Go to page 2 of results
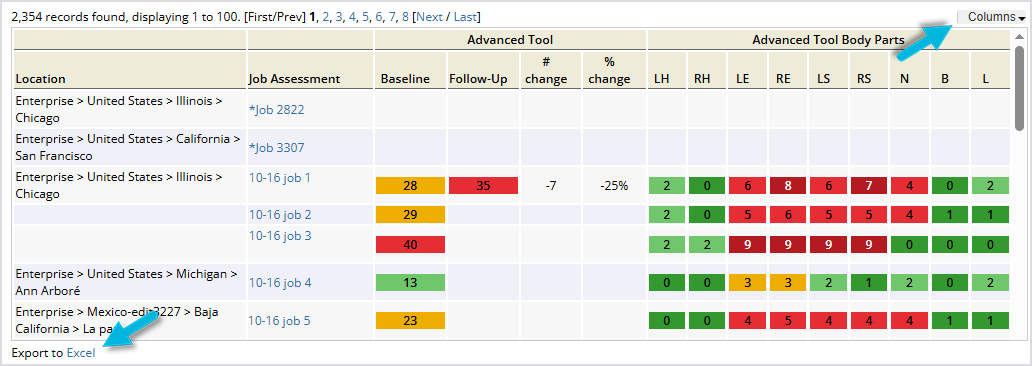The height and width of the screenshot is (366, 1032). [x=325, y=17]
